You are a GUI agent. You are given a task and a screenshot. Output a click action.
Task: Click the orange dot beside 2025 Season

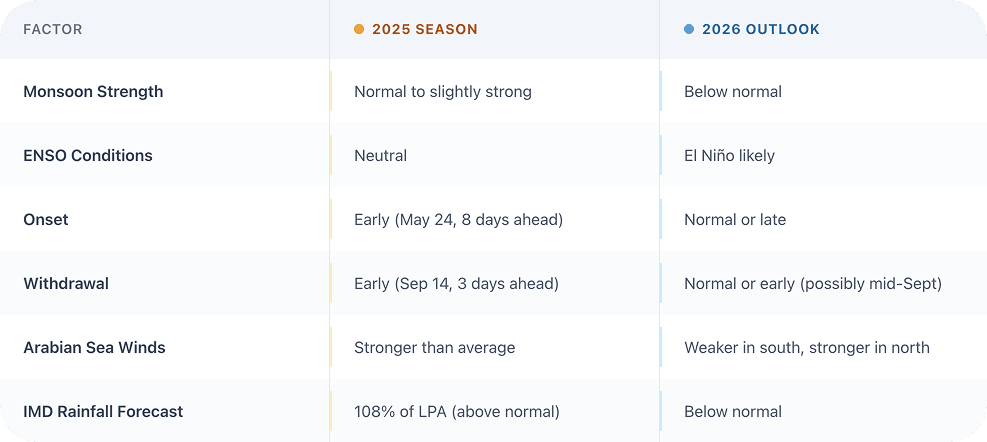click(359, 30)
